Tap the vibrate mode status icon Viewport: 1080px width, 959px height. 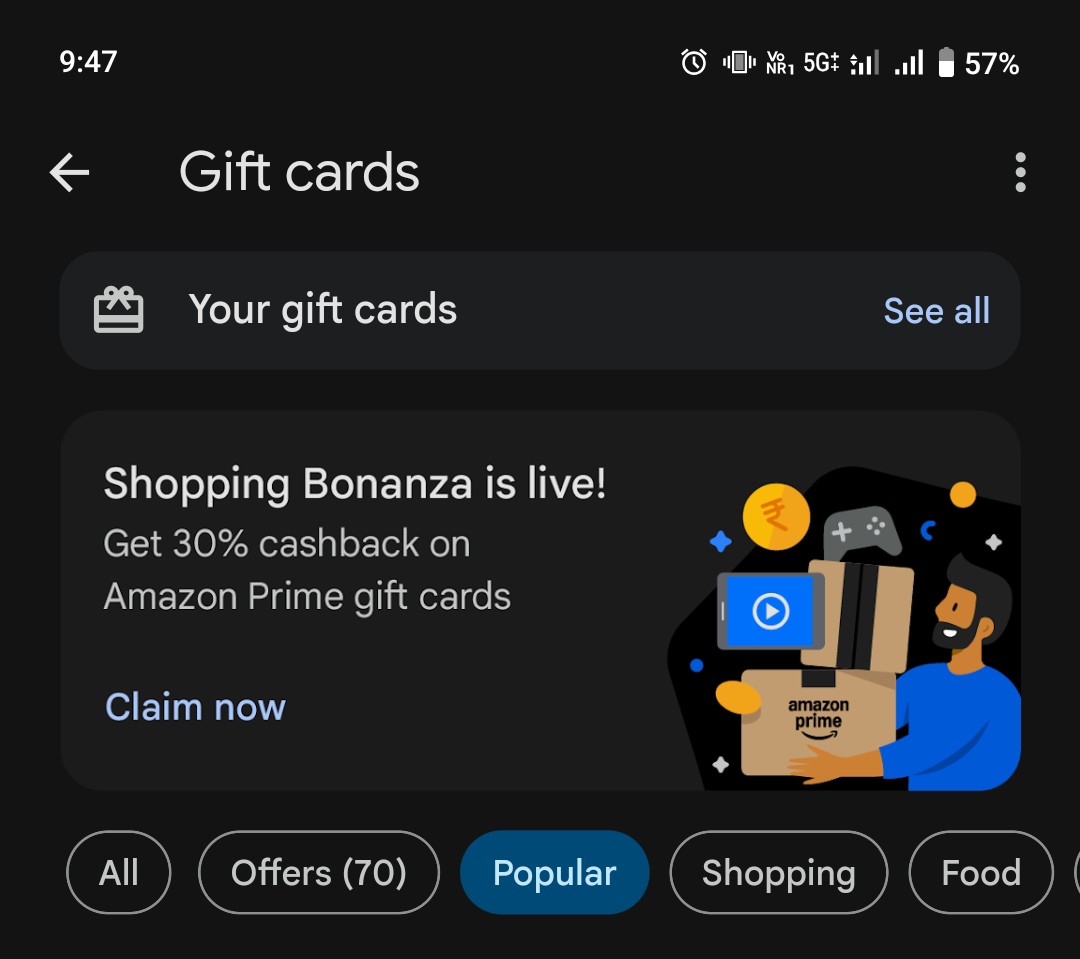[x=739, y=63]
